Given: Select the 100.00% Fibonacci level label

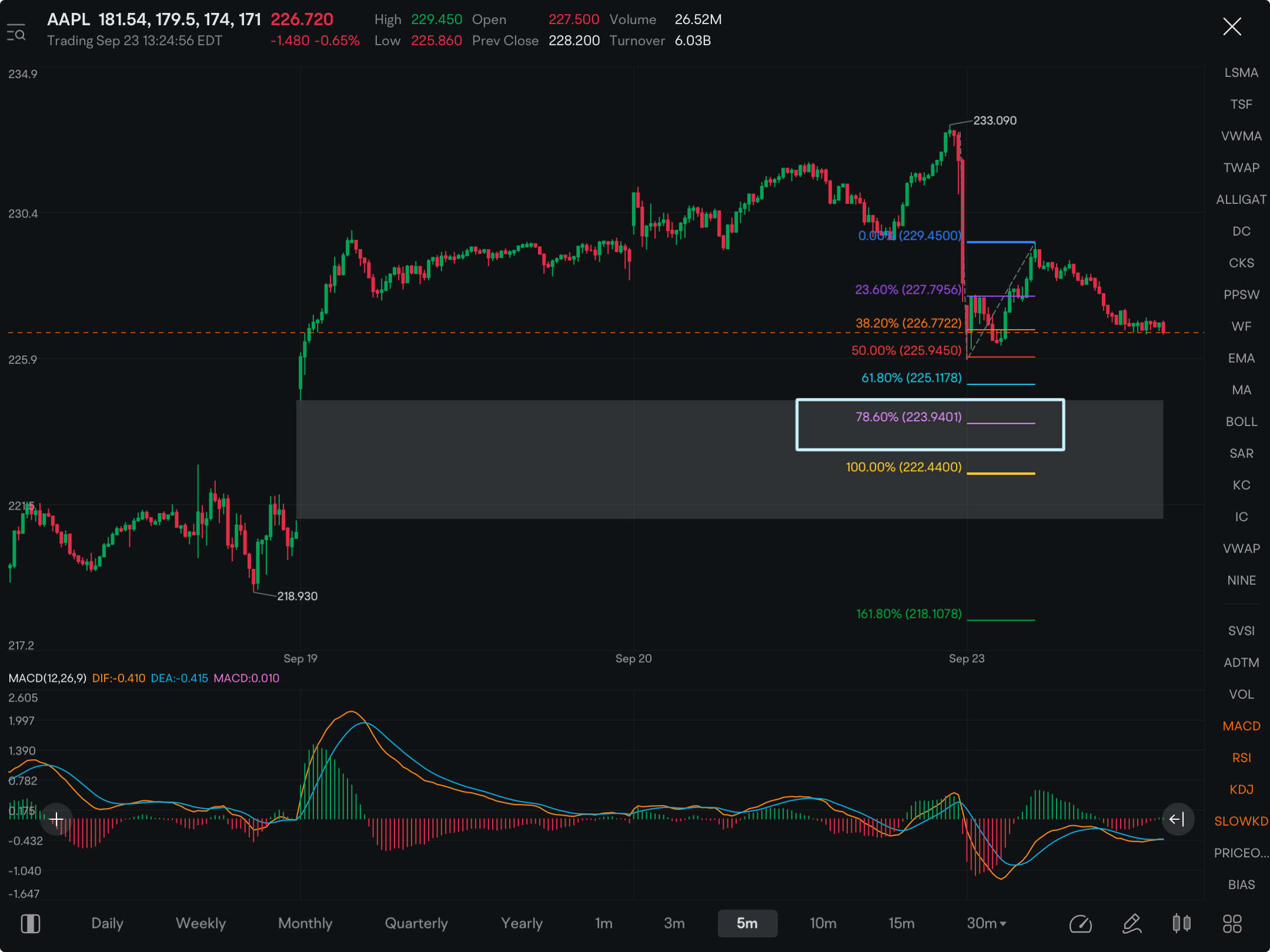Looking at the screenshot, I should [x=904, y=467].
